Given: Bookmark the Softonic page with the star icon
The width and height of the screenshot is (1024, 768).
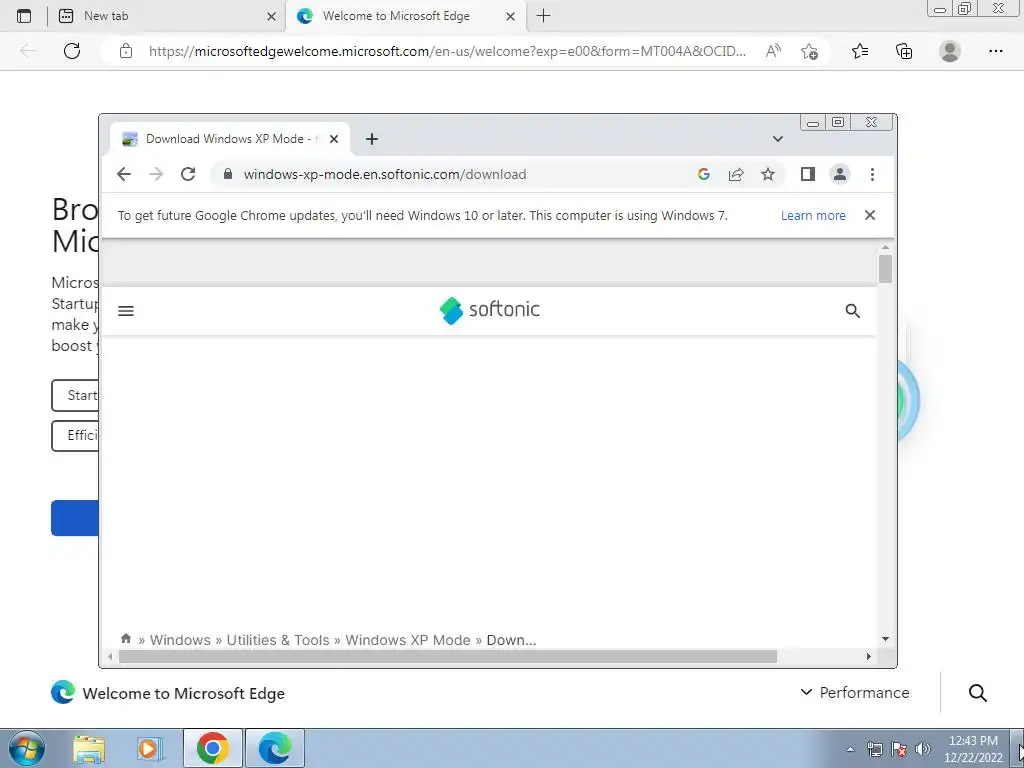Looking at the screenshot, I should click(x=768, y=174).
